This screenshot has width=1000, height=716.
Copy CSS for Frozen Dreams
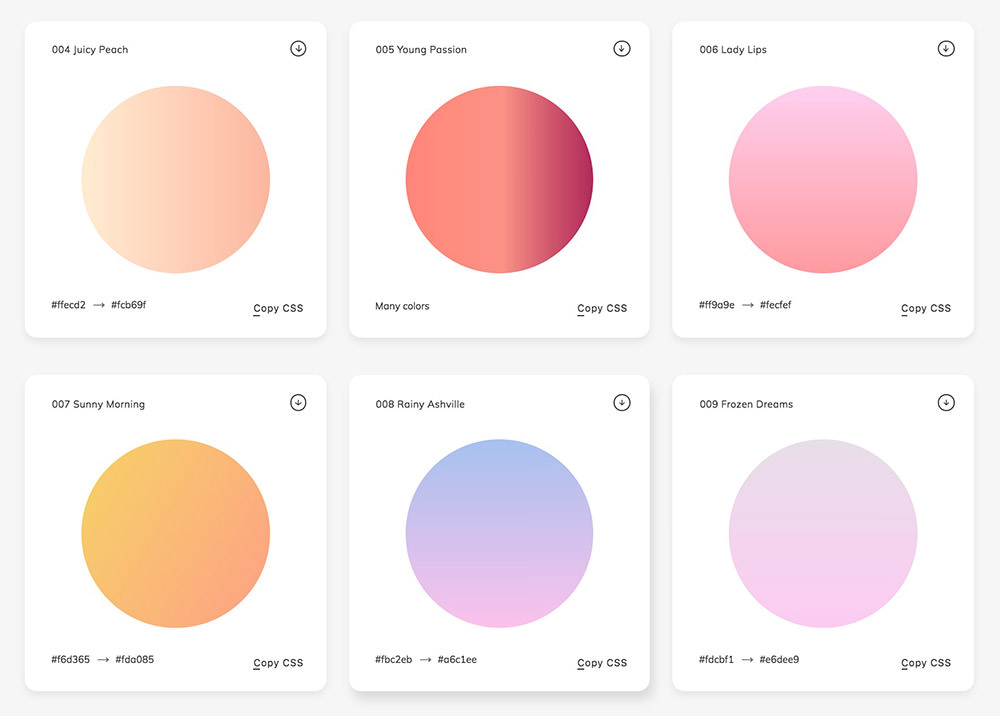coord(926,663)
